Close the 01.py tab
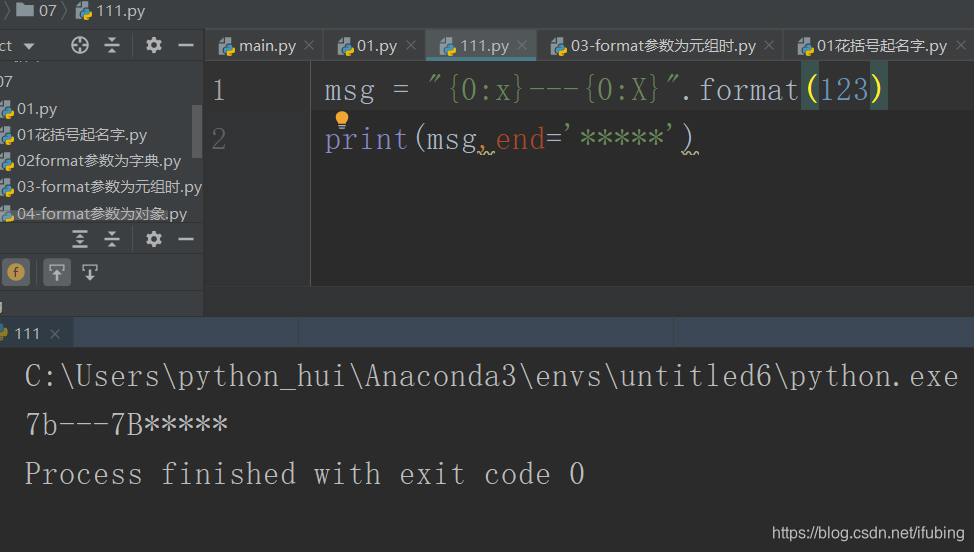974x552 pixels. tap(411, 45)
